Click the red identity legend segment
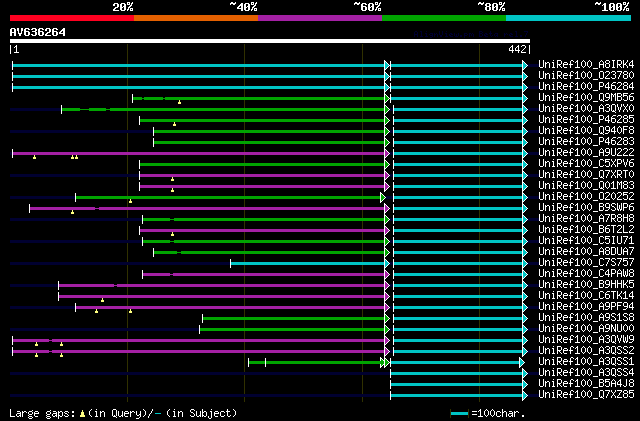The image size is (640, 421). [x=72, y=18]
